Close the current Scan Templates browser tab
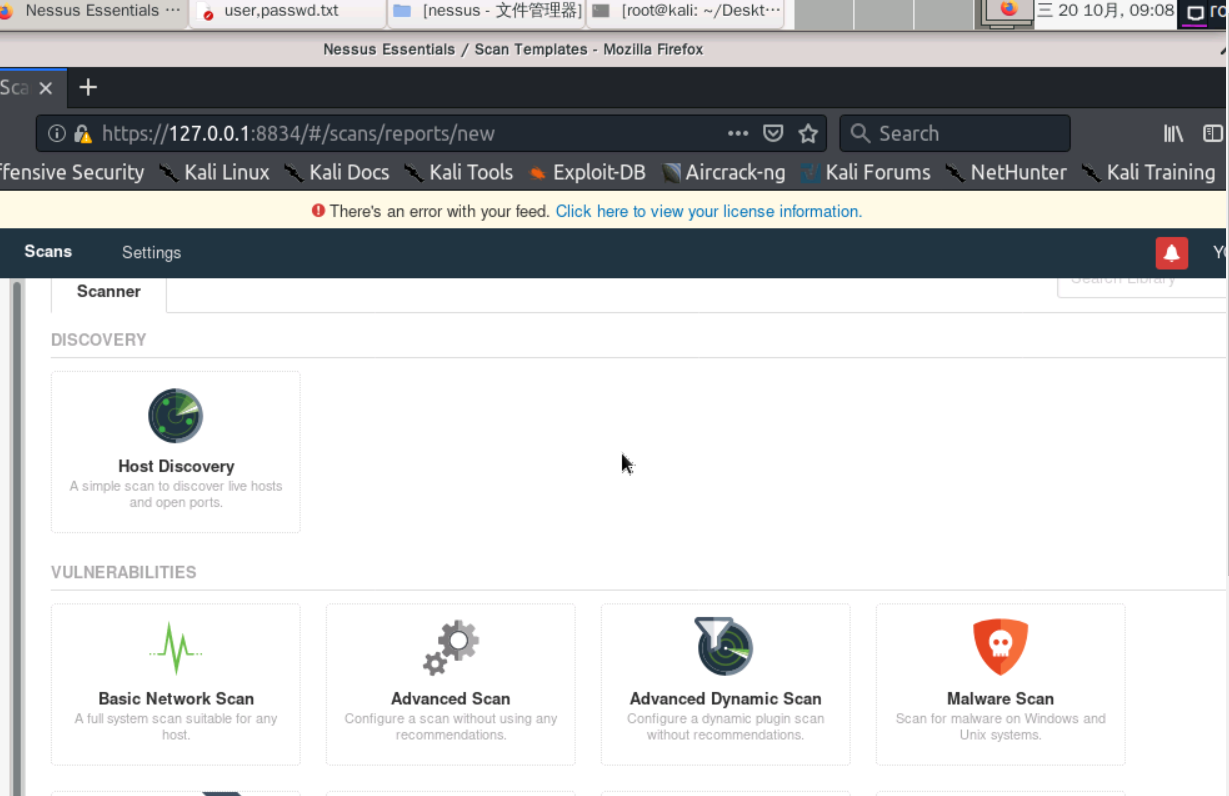Image resolution: width=1229 pixels, height=796 pixels. coord(45,88)
